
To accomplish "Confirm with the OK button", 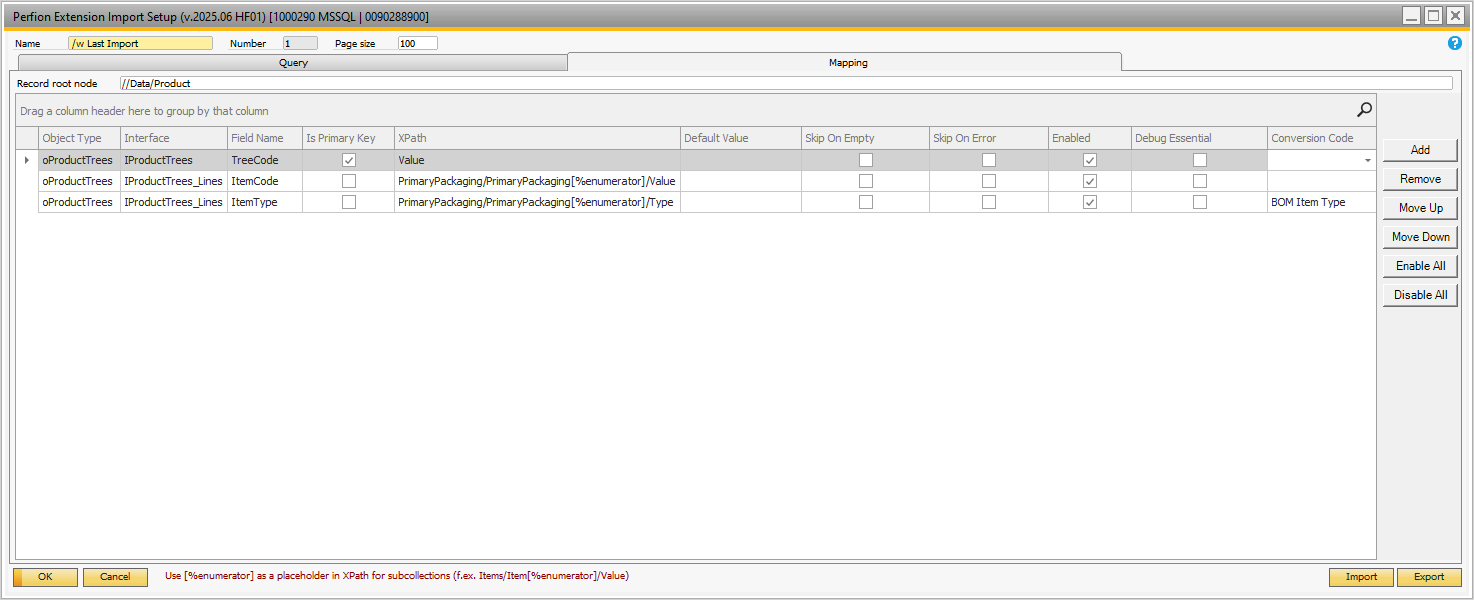I will (x=45, y=577).
